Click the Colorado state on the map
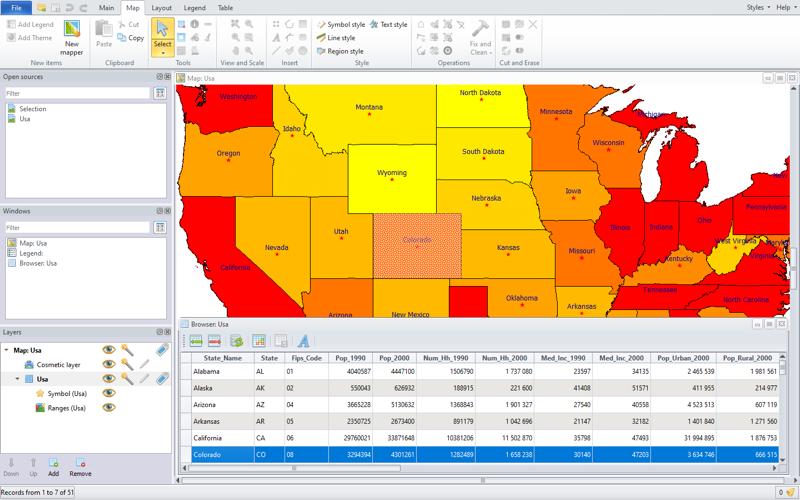 [417, 245]
